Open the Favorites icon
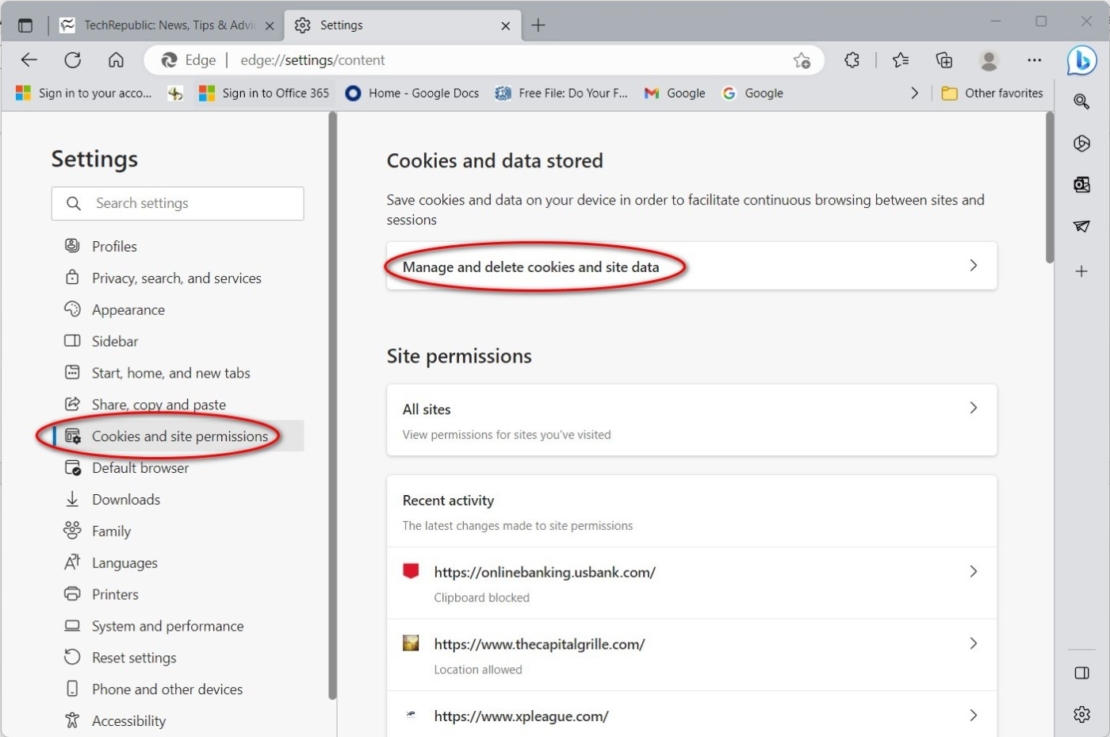 click(x=899, y=60)
